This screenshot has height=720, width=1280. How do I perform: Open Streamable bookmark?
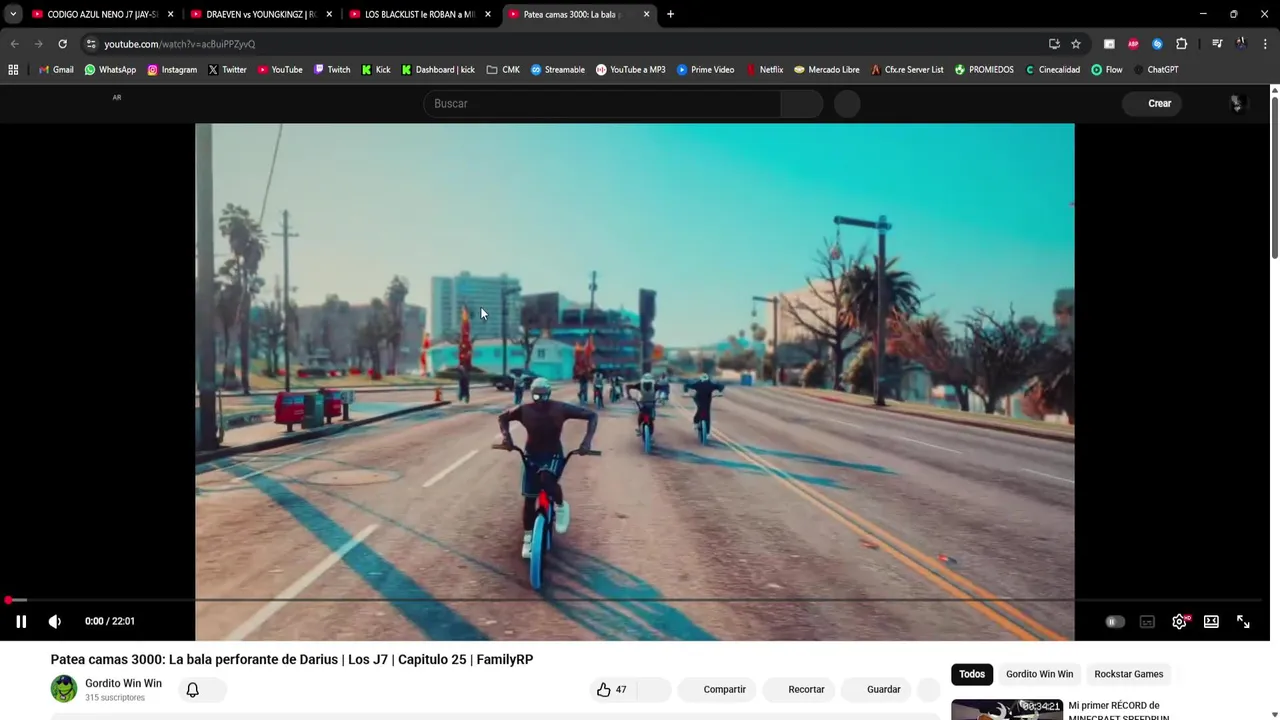click(558, 70)
